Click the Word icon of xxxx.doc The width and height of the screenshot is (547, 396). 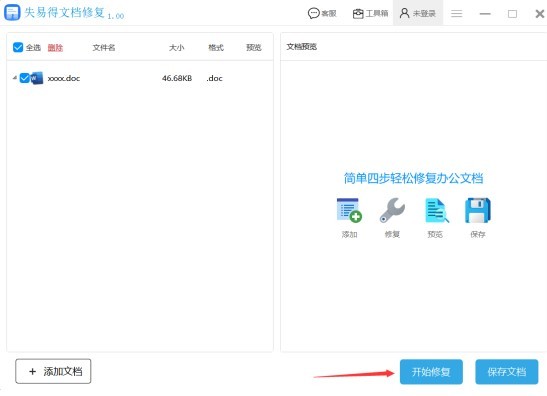click(37, 78)
